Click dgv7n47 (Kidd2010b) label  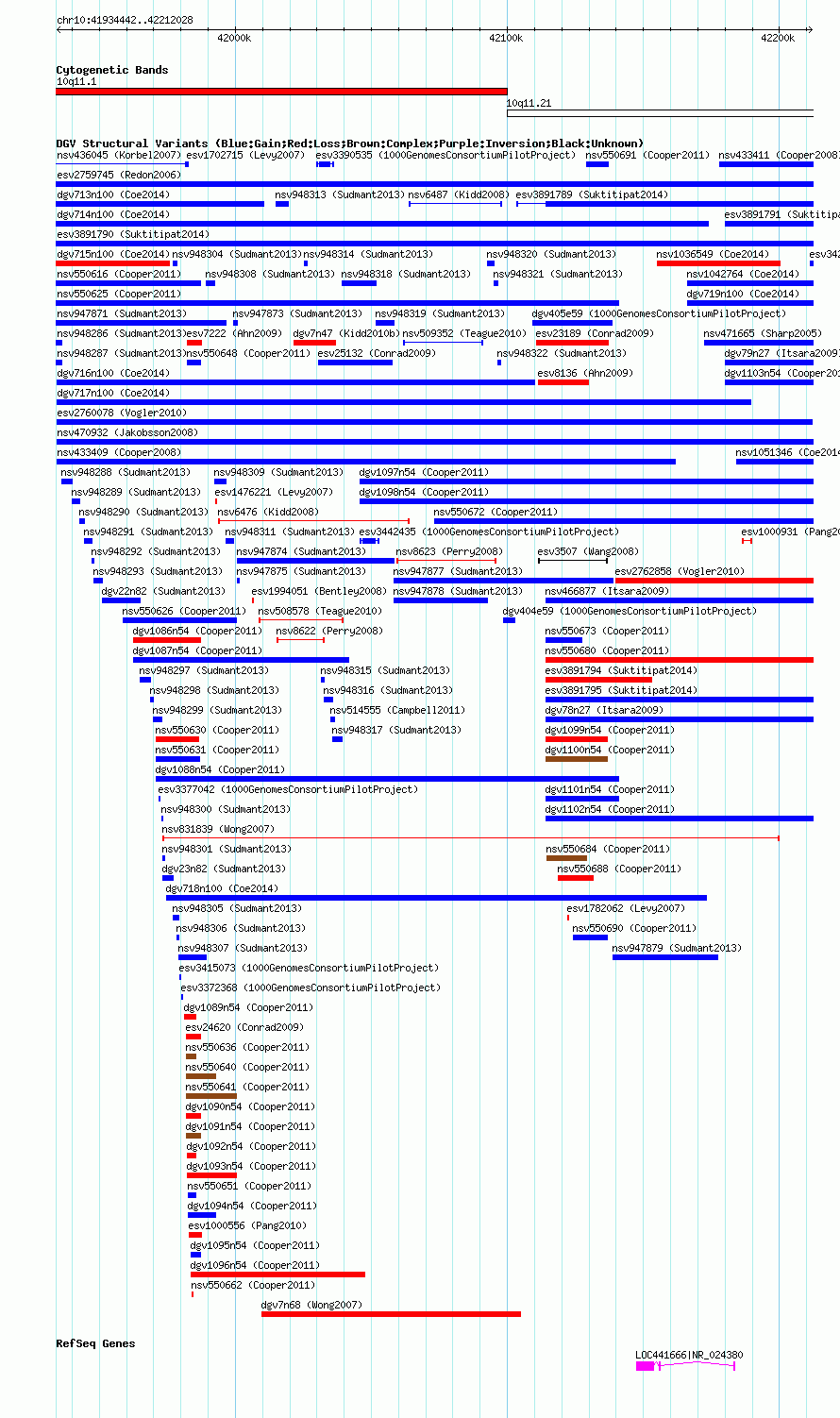pos(346,333)
